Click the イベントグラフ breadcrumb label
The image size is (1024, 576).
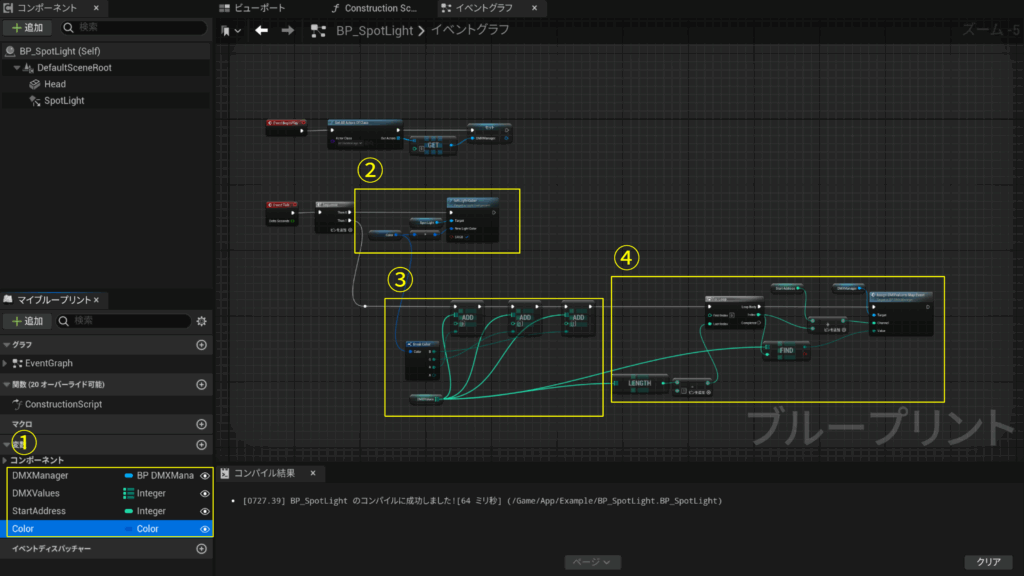click(470, 30)
